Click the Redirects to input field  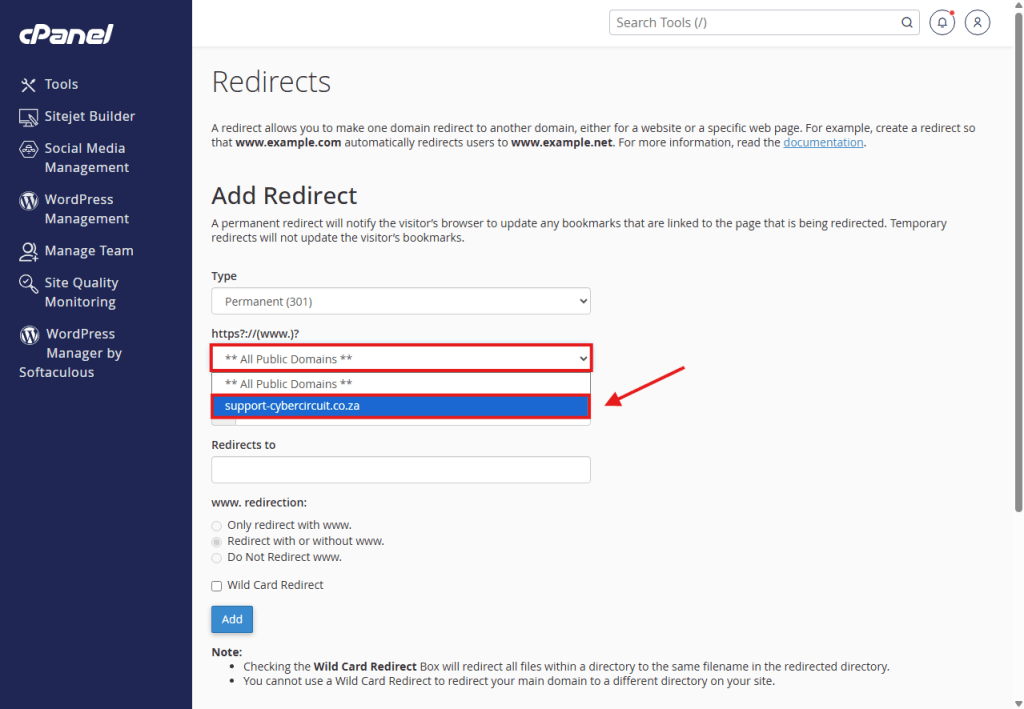[400, 470]
